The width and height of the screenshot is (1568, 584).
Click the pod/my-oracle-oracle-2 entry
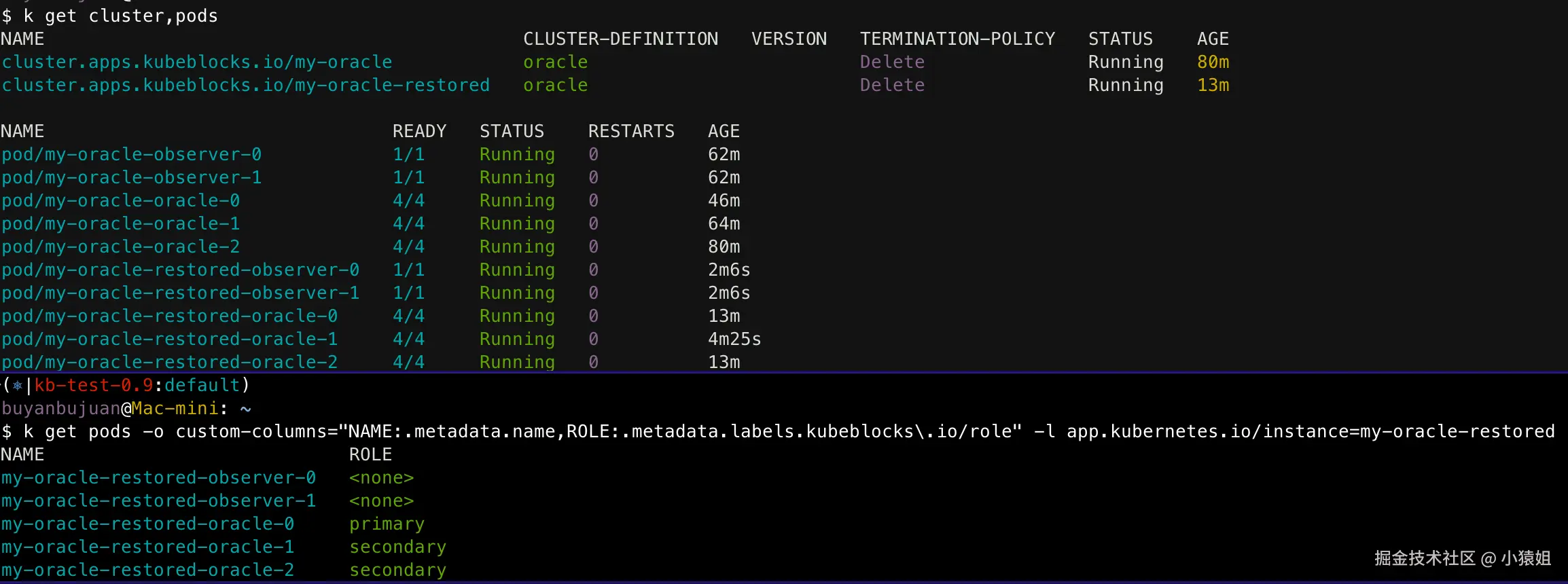(x=120, y=247)
